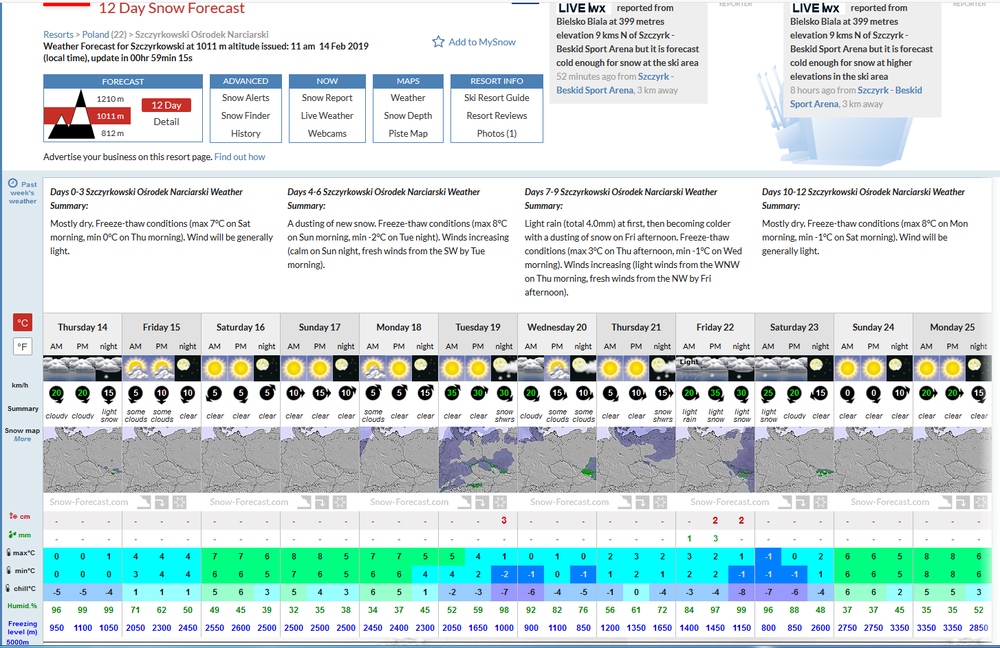Viewport: 1000px width, 648px height.
Task: Open the Ski Resort Guide link
Action: pyautogui.click(x=497, y=98)
